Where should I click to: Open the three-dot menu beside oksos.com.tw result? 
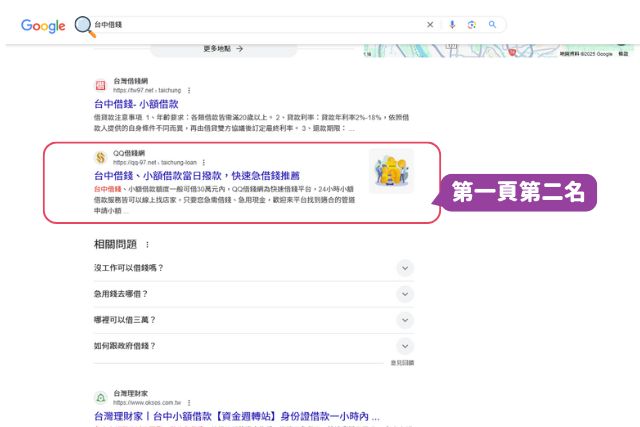(x=189, y=403)
